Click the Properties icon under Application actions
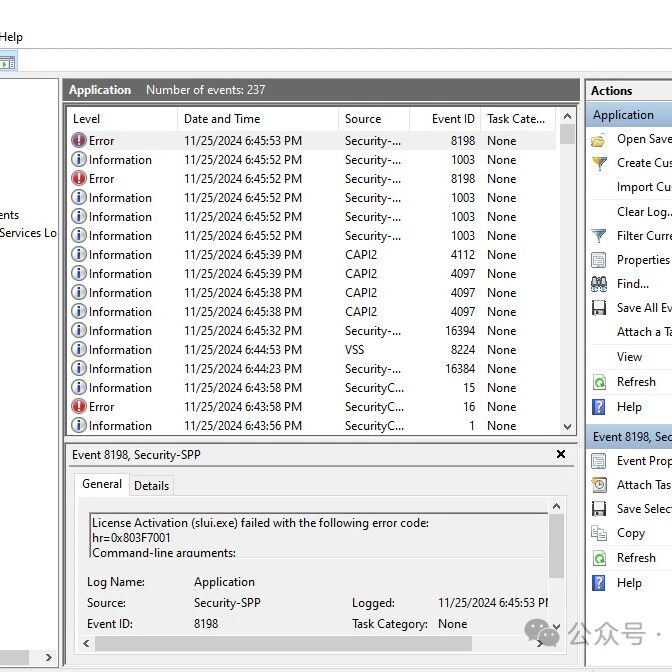The height and width of the screenshot is (672, 672). point(599,260)
